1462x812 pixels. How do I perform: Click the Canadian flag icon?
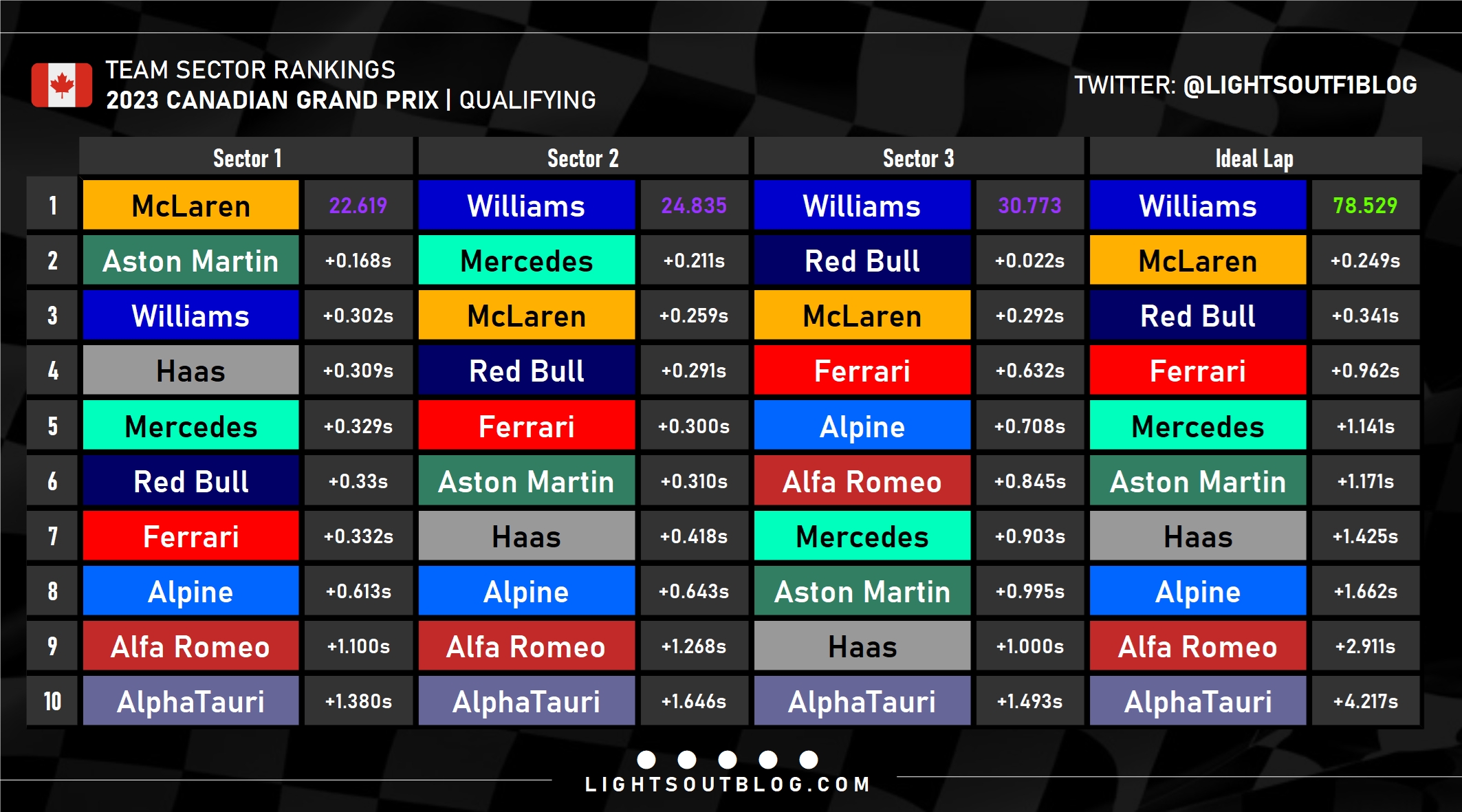click(62, 85)
